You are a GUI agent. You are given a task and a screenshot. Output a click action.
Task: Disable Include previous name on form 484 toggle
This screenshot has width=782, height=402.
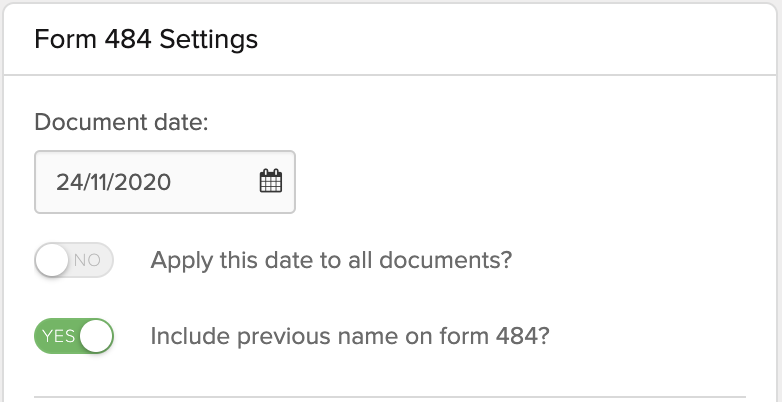[74, 336]
